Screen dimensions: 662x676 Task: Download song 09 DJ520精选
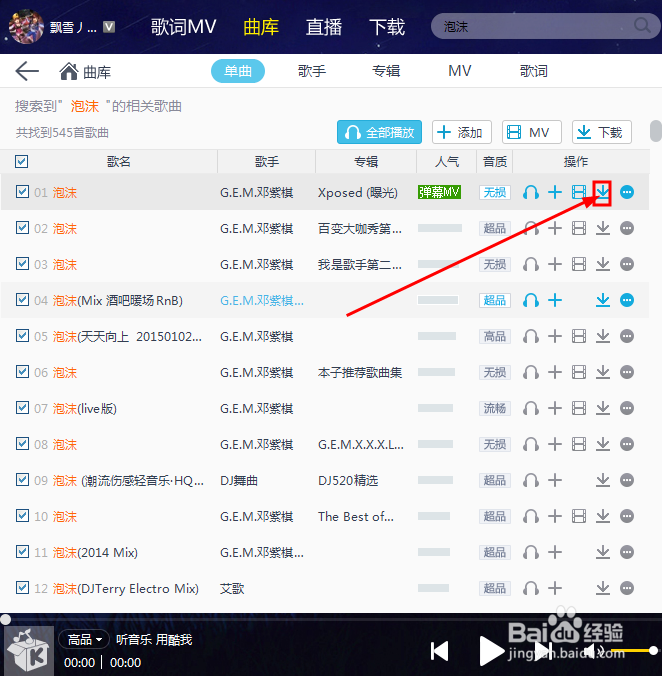[603, 480]
